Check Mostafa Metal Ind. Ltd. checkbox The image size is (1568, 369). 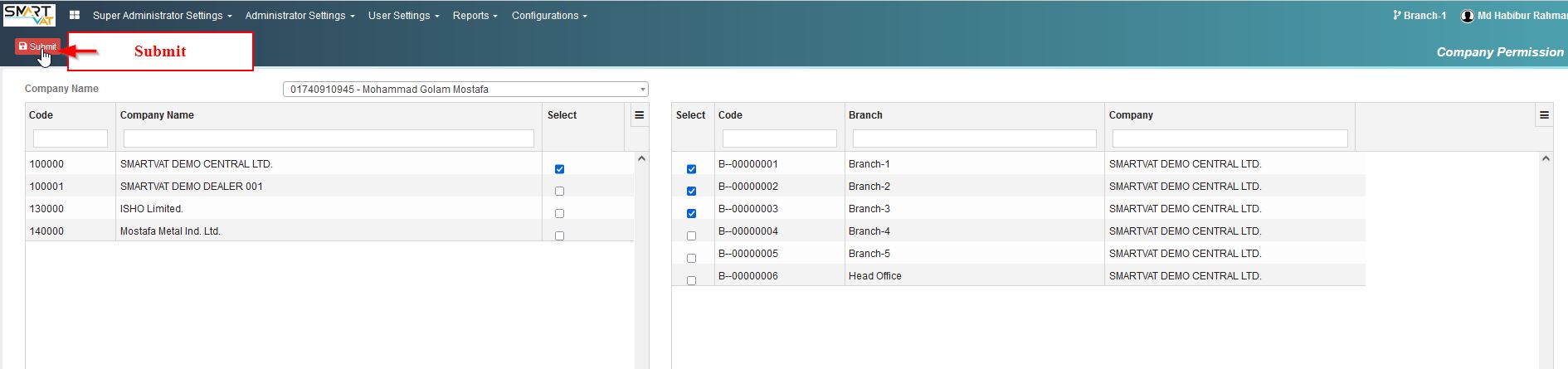click(x=559, y=236)
